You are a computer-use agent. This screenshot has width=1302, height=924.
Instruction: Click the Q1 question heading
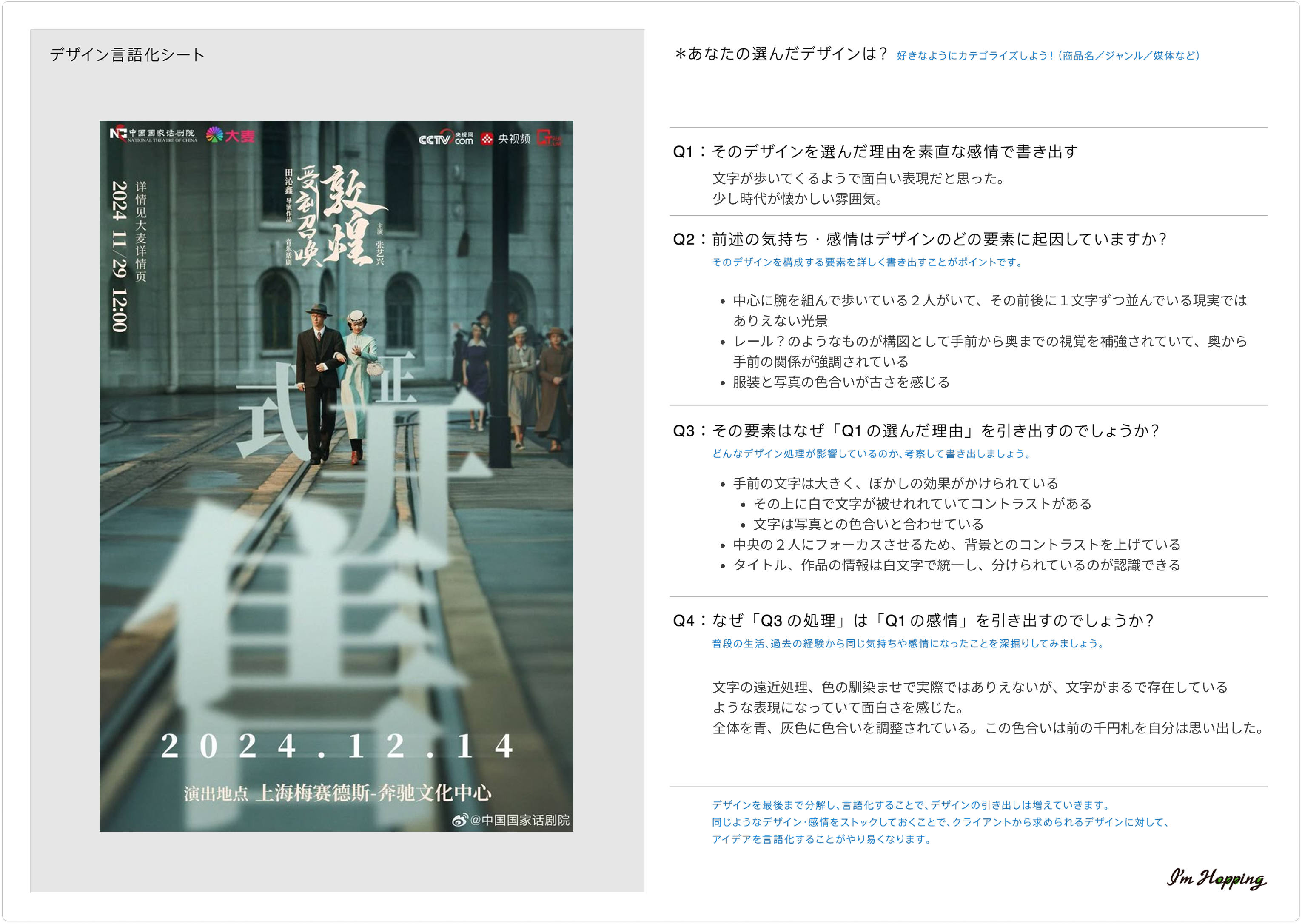pyautogui.click(x=875, y=151)
